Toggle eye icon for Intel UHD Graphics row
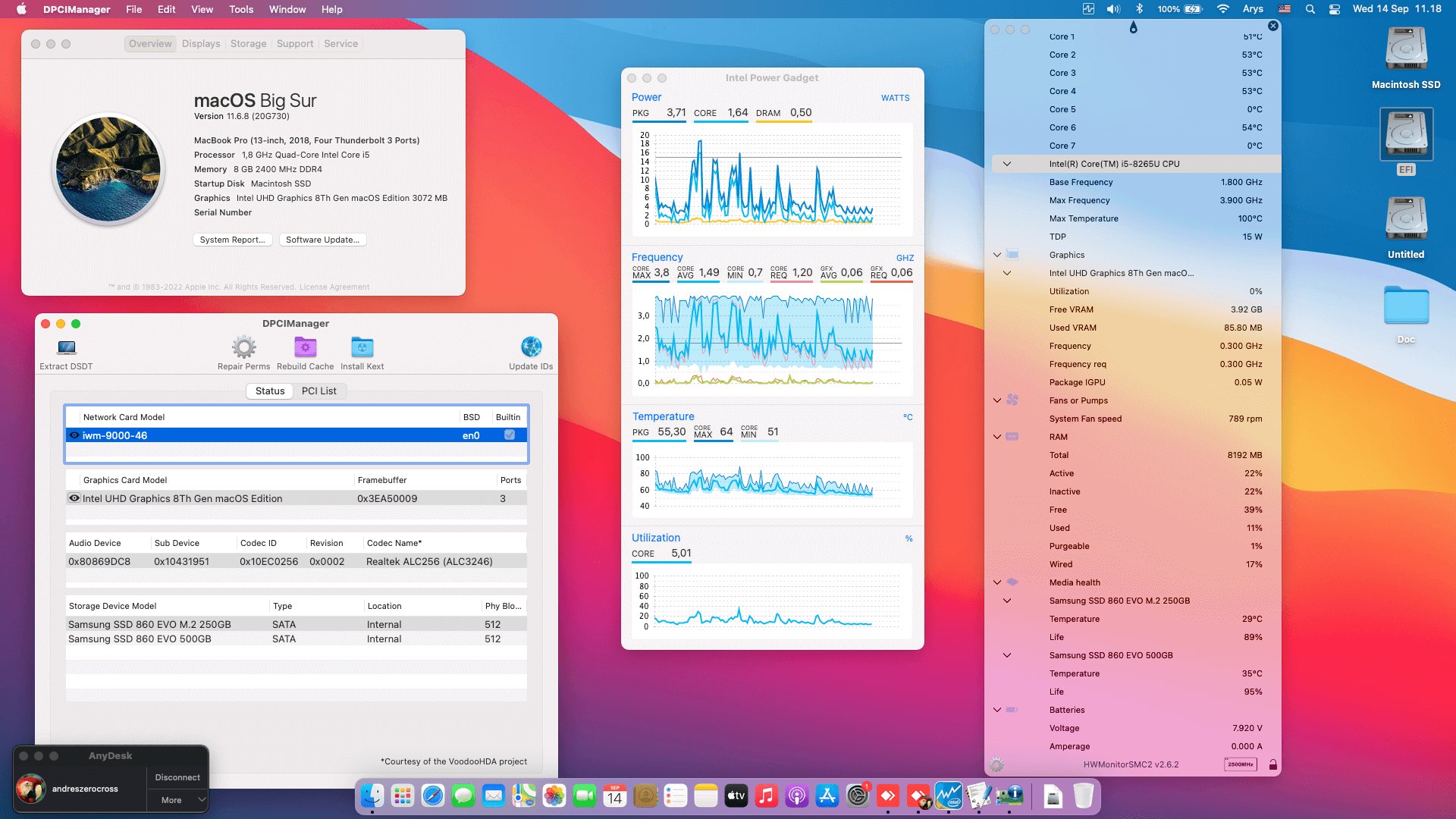The height and width of the screenshot is (819, 1456). click(x=74, y=498)
